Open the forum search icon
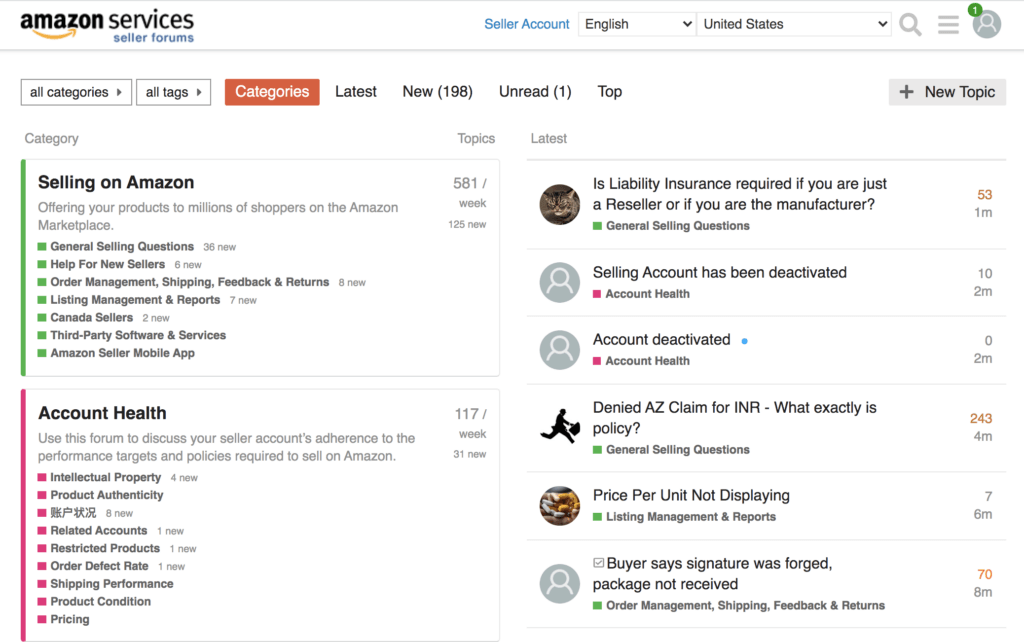Viewport: 1024px width, 642px height. coord(910,25)
